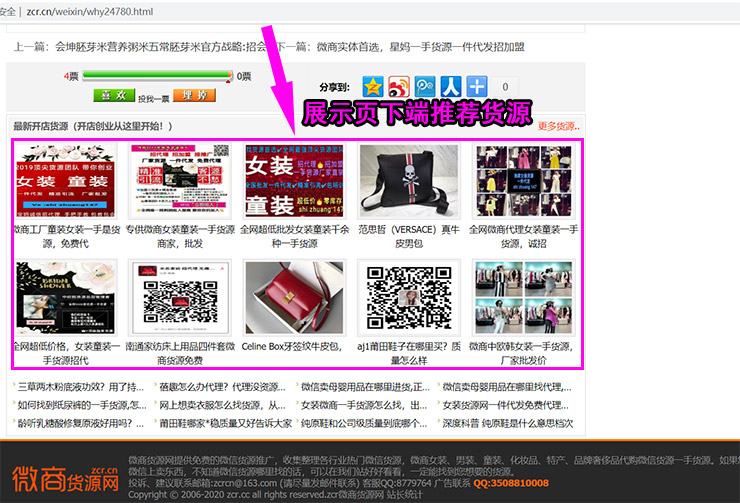Open more share options plus icon
Screen dimensions: 740x503
pyautogui.click(x=476, y=87)
